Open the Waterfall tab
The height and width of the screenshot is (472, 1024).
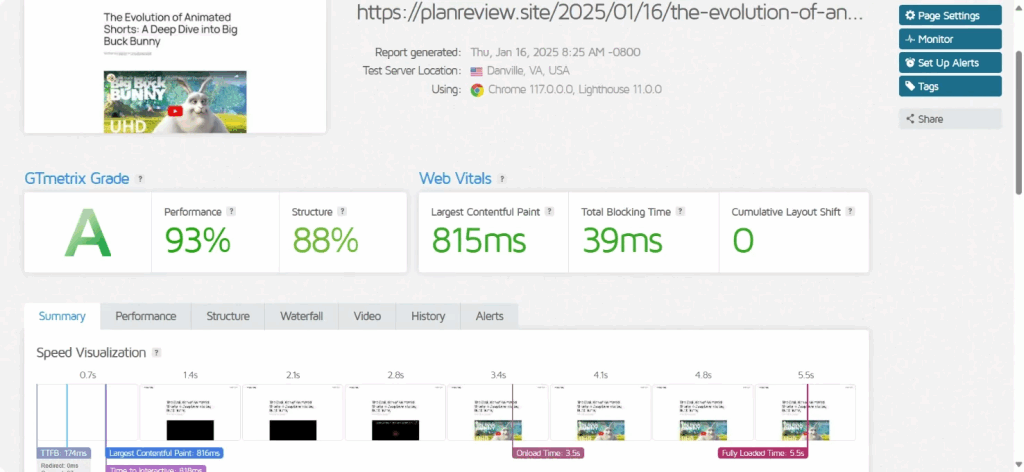pos(301,316)
